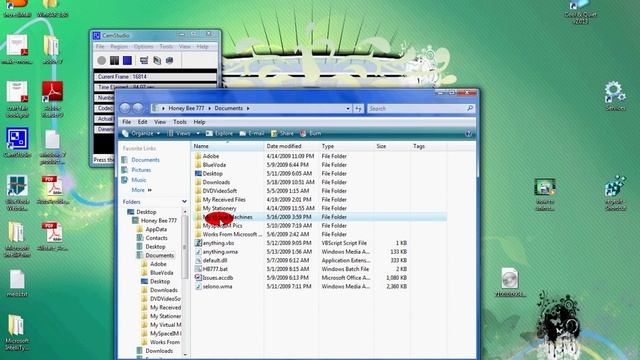
Task: Expand More favorite links
Action: [141, 190]
